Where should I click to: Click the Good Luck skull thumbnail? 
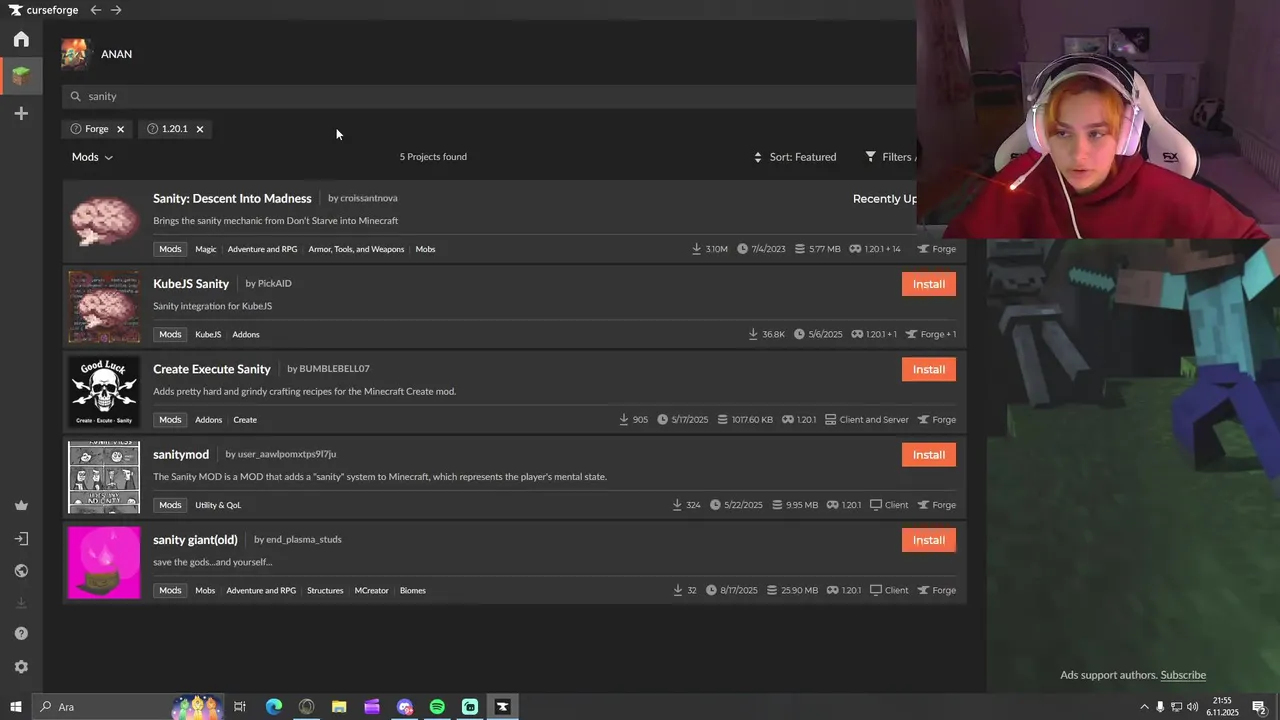[104, 392]
